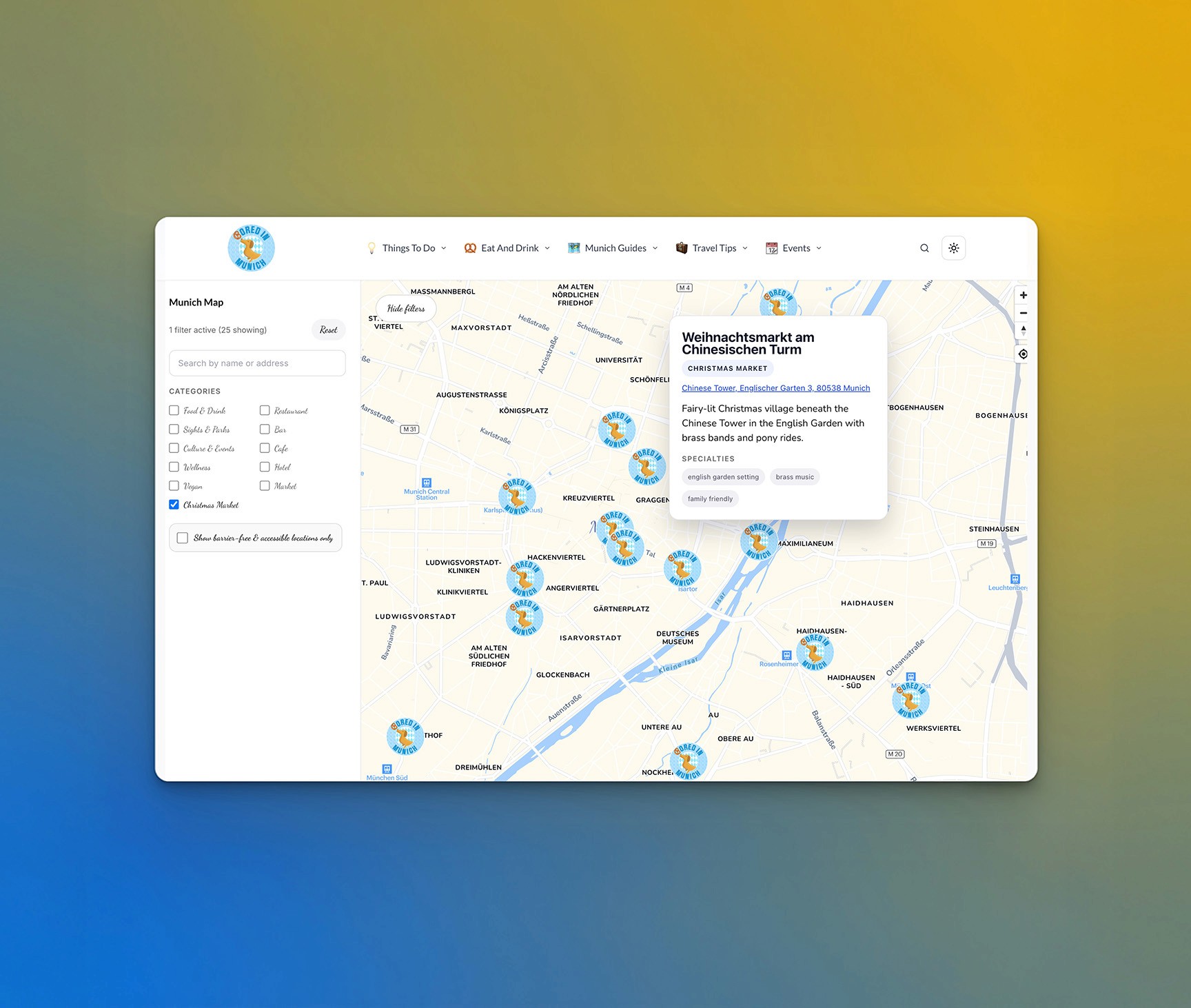Screen dimensions: 1191x1008
Task: Select the marker below Klinikviertel label
Action: (525, 617)
